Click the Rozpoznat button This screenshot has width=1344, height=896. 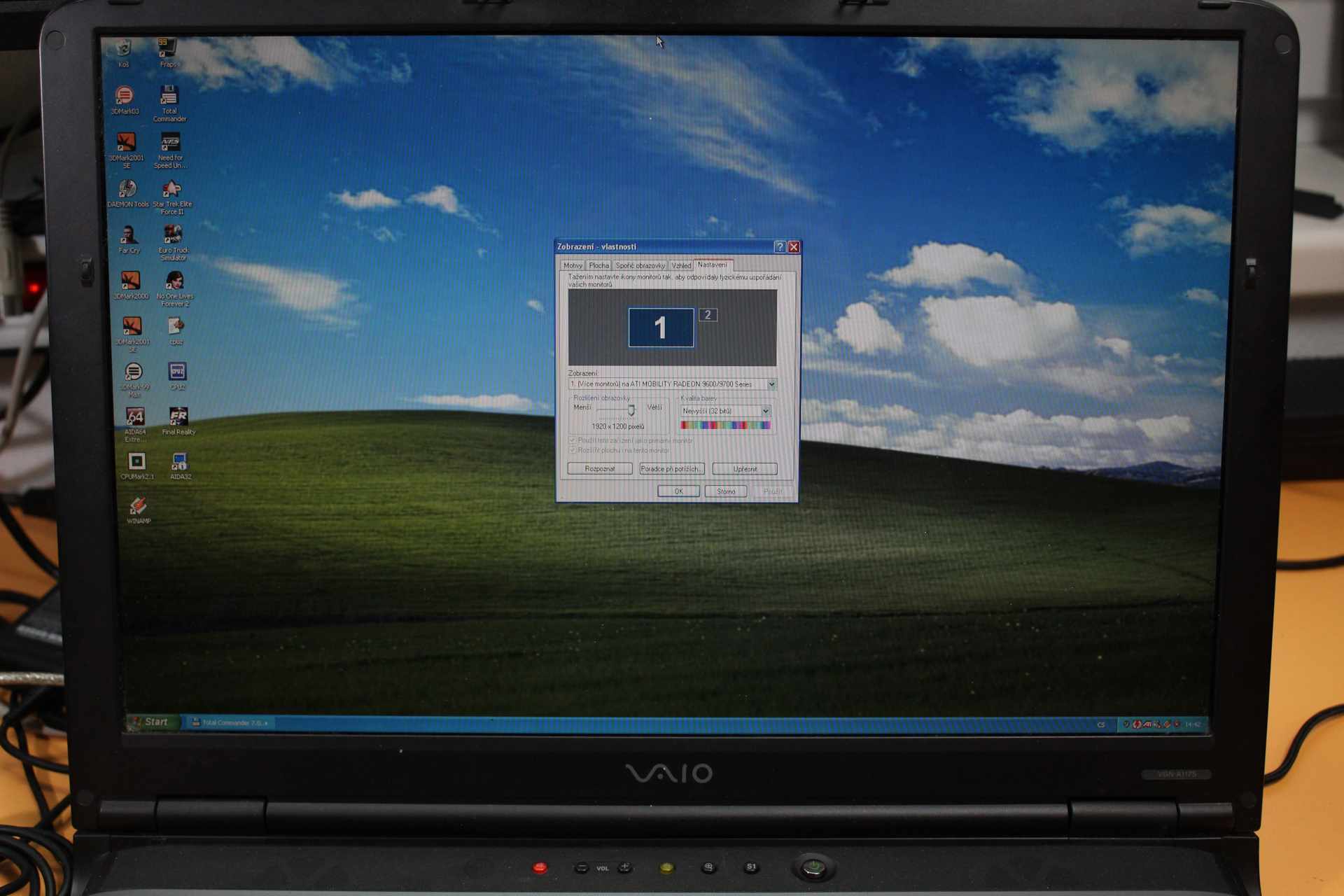coord(600,469)
